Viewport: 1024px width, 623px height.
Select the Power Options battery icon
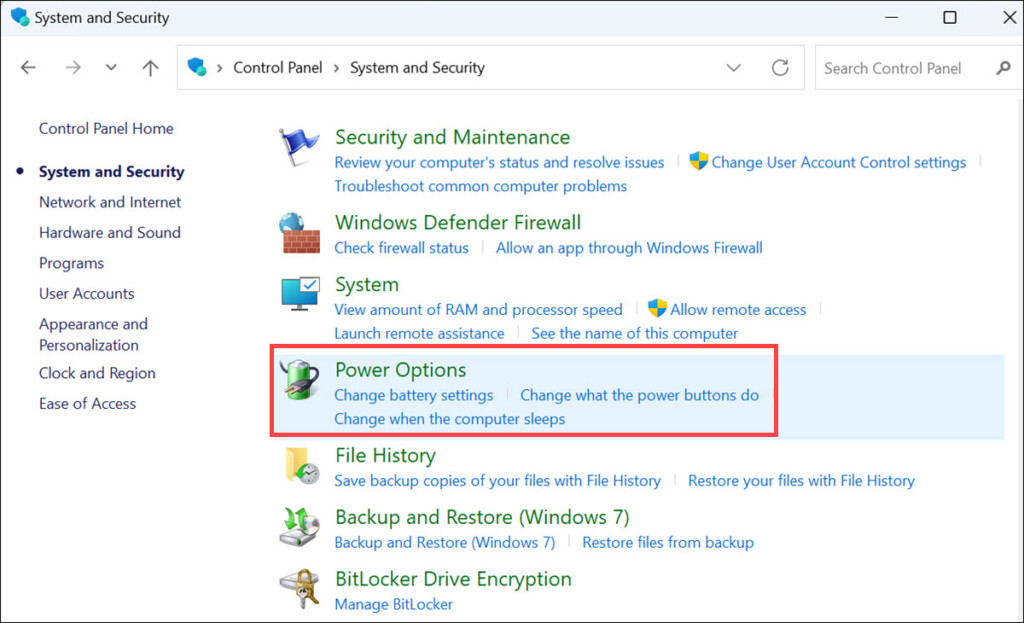pos(299,381)
